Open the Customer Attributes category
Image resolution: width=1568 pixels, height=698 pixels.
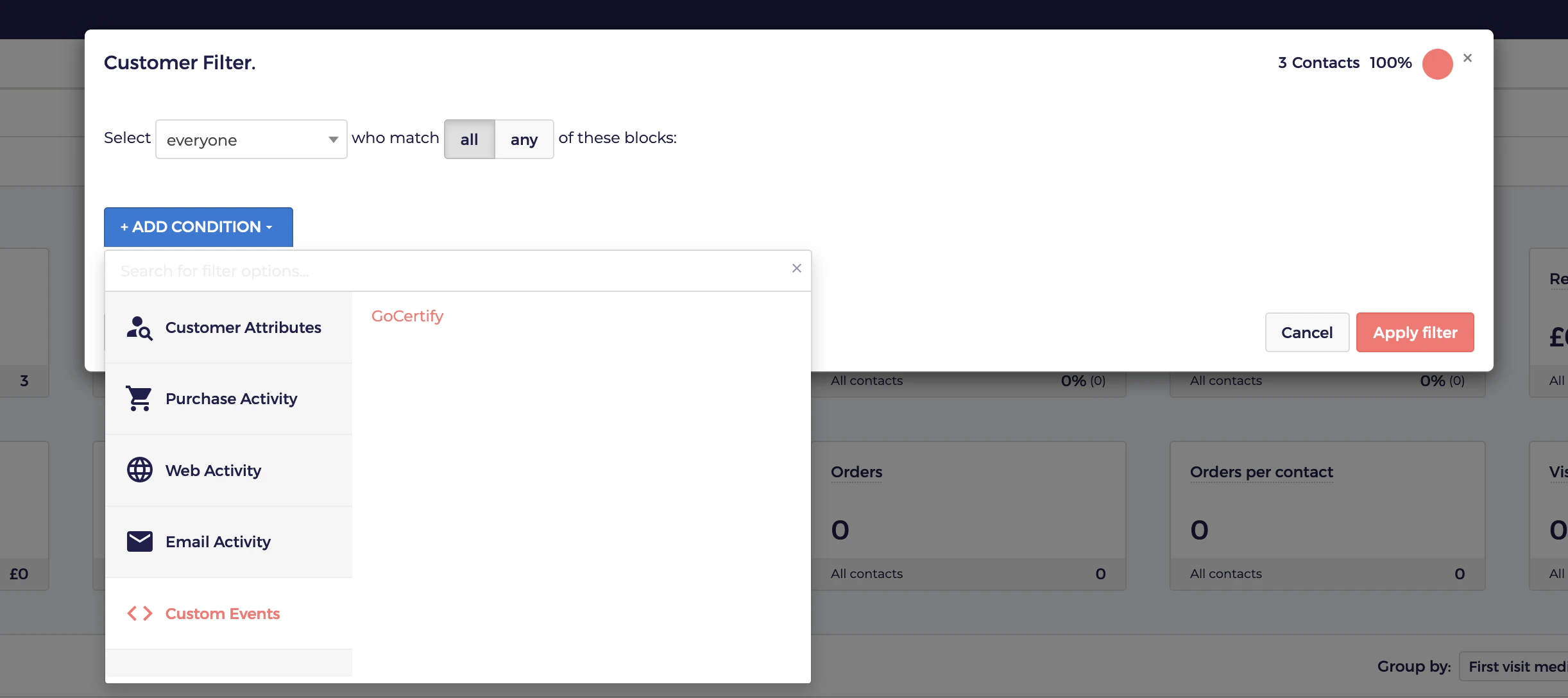click(228, 328)
